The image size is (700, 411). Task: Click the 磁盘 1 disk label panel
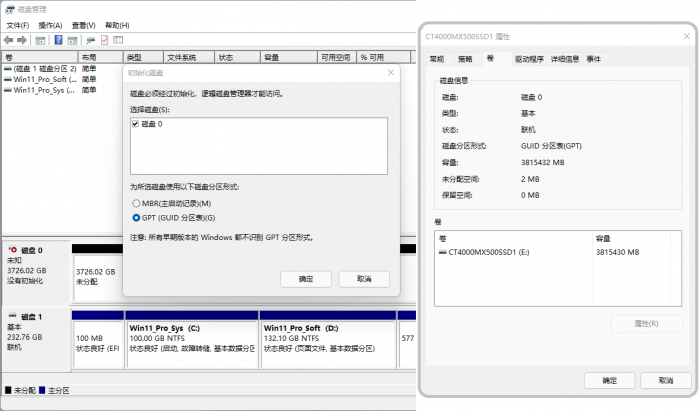(x=37, y=339)
